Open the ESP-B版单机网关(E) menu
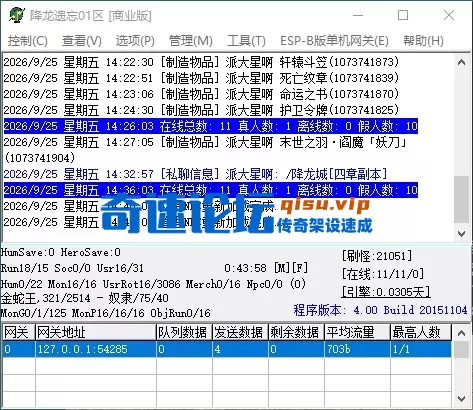Viewport: 473px width, 410px height. 334,41
